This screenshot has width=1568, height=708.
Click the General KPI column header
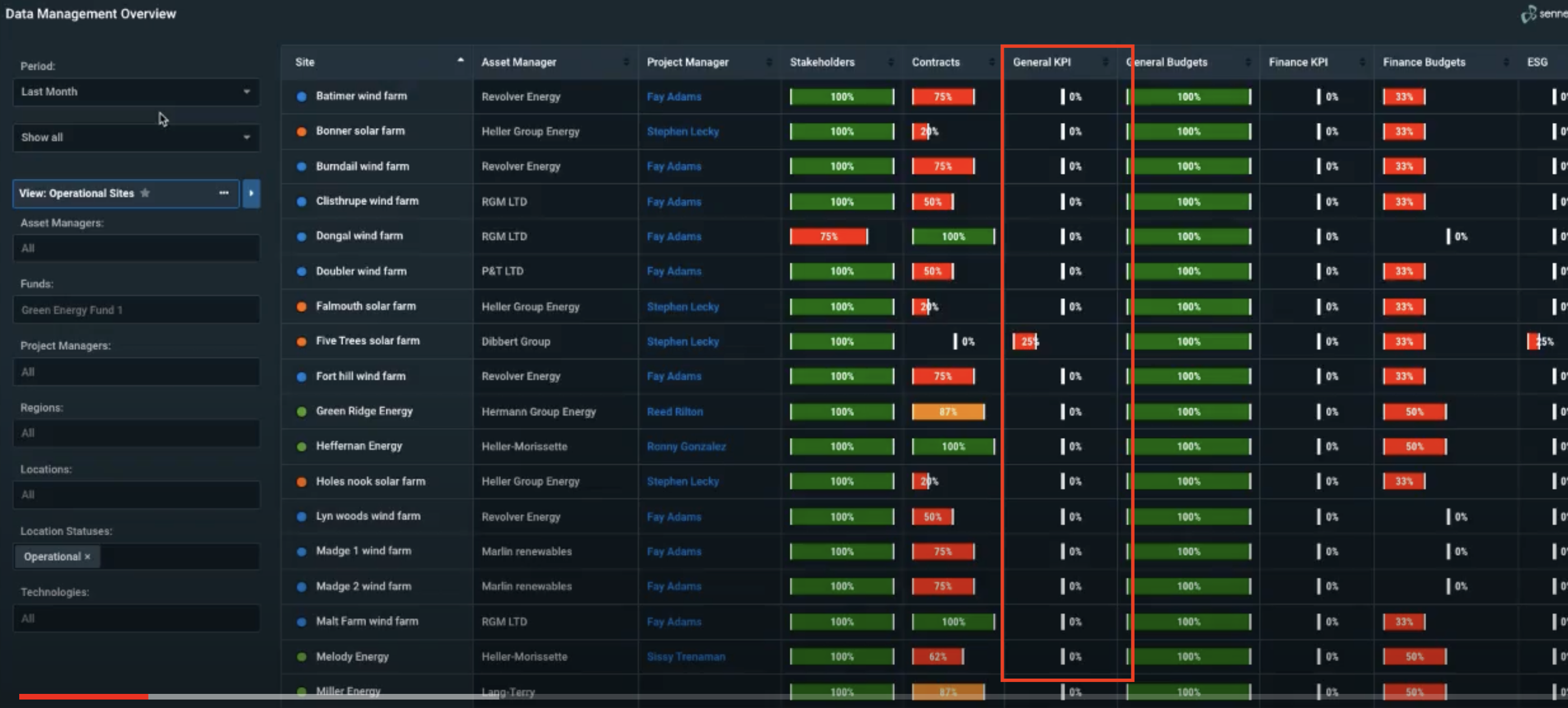point(1042,62)
